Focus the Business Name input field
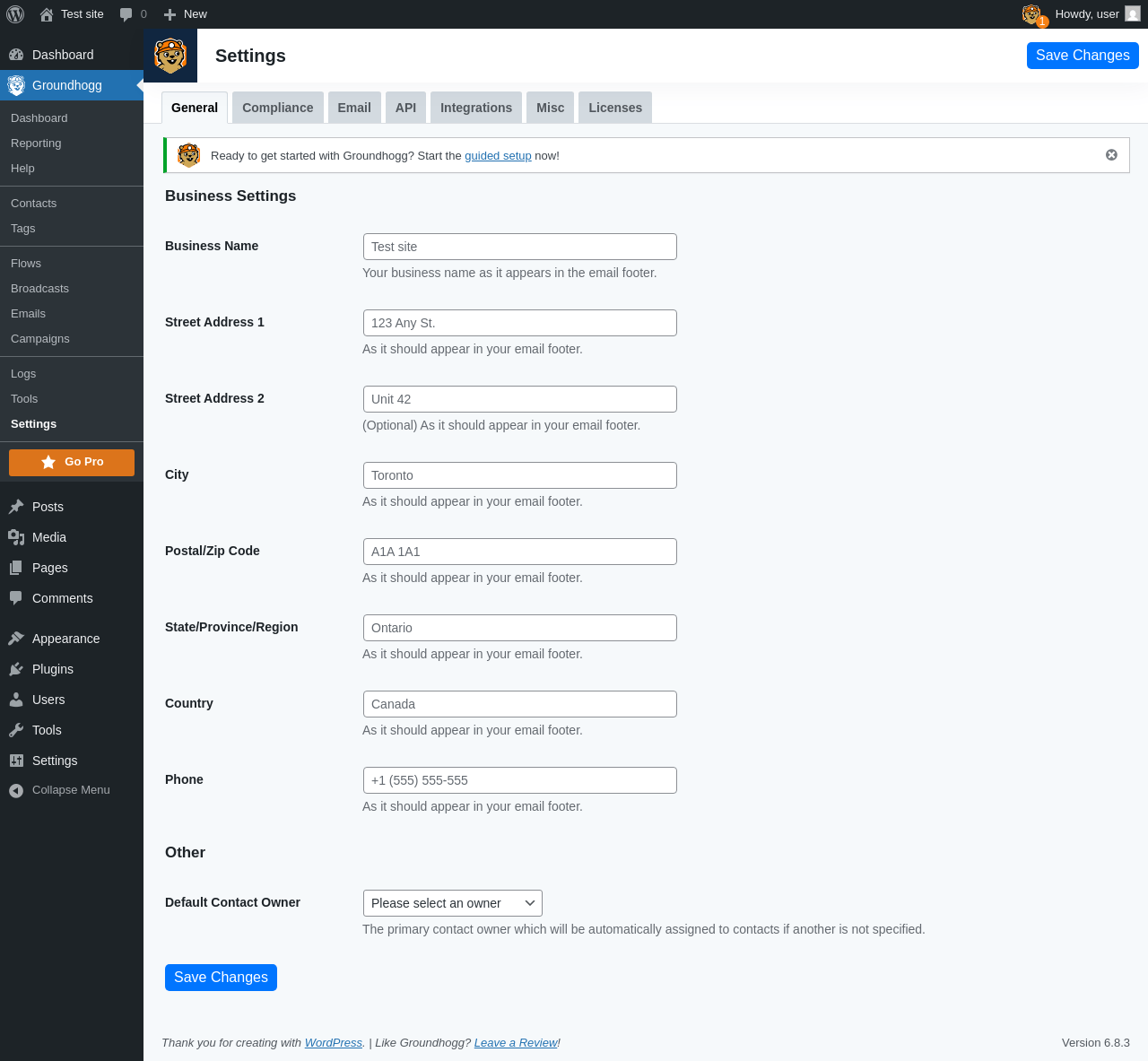1148x1061 pixels. pos(520,247)
